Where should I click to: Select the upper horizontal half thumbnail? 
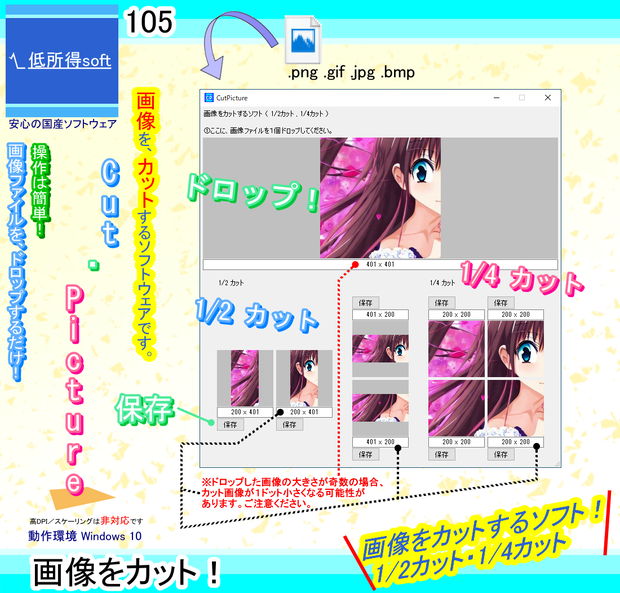tap(380, 349)
